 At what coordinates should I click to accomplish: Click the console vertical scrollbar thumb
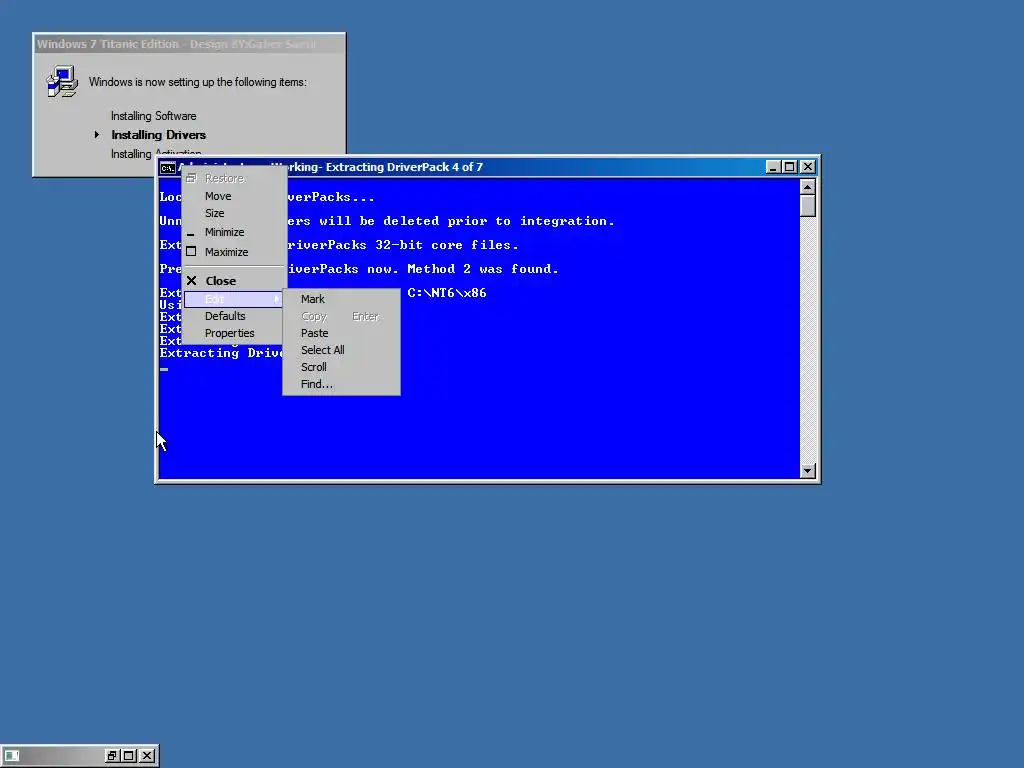click(x=808, y=206)
